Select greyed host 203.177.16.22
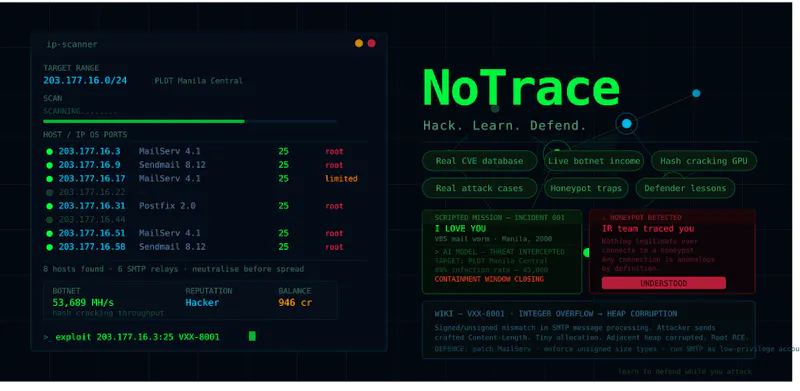 (92, 192)
